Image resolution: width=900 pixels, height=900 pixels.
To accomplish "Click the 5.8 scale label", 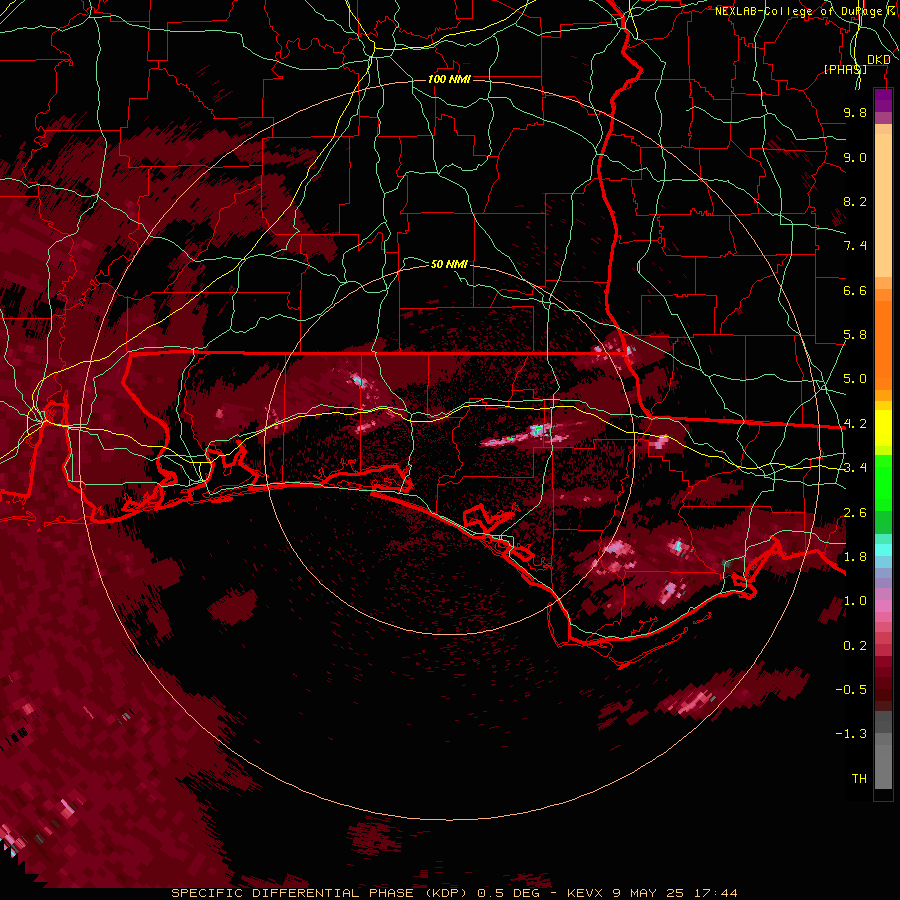I will pos(855,335).
